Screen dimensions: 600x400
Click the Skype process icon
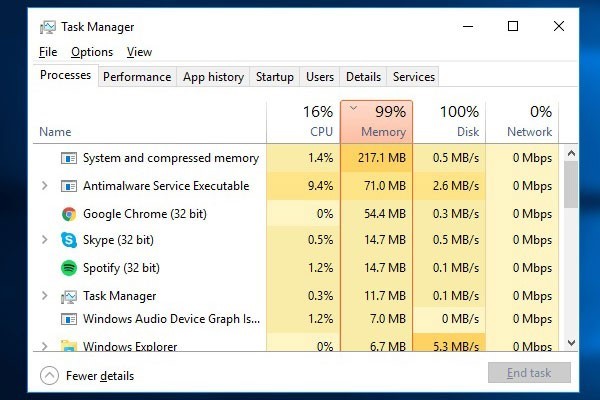point(69,240)
